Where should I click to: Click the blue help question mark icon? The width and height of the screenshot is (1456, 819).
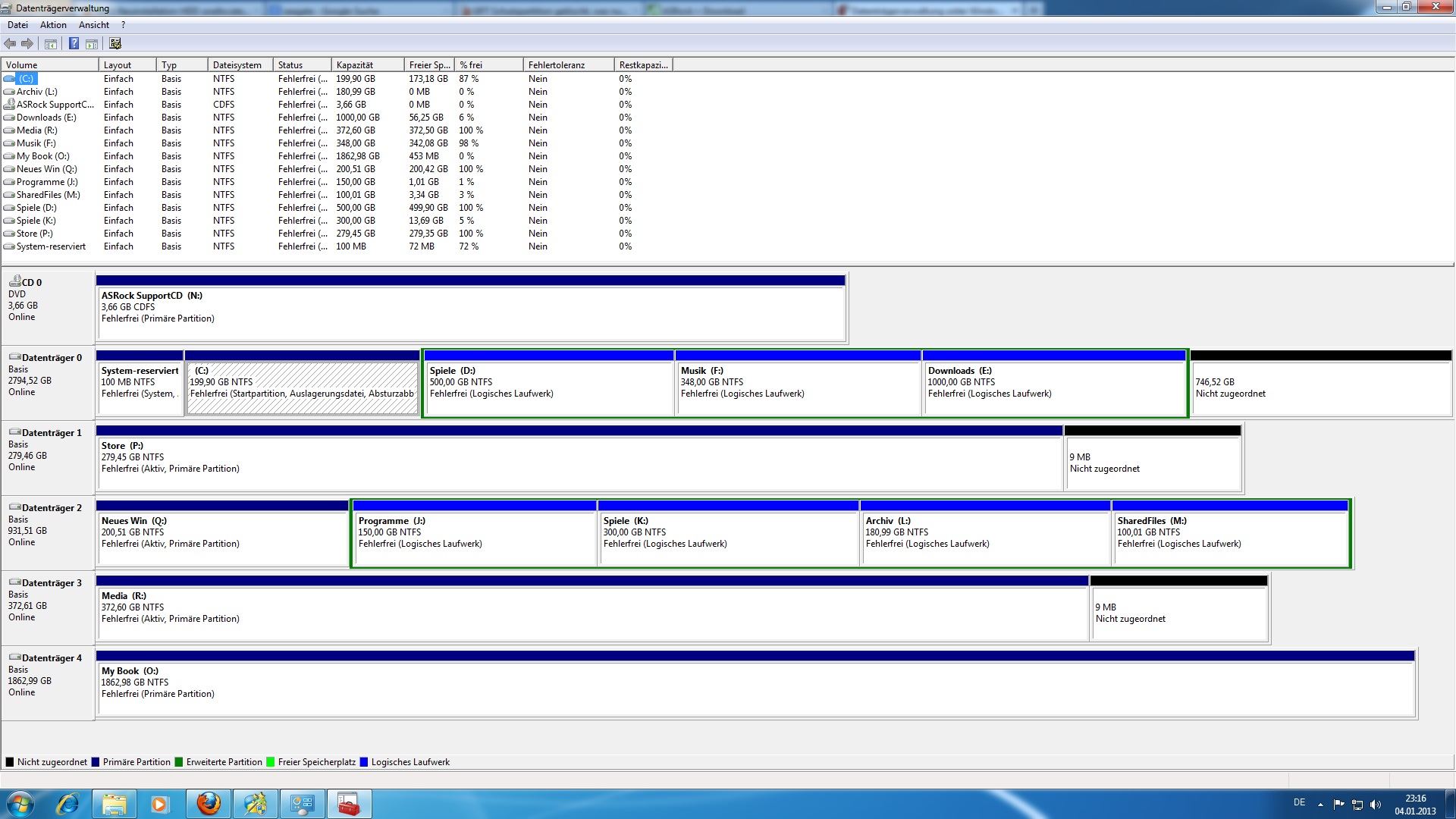pos(74,44)
